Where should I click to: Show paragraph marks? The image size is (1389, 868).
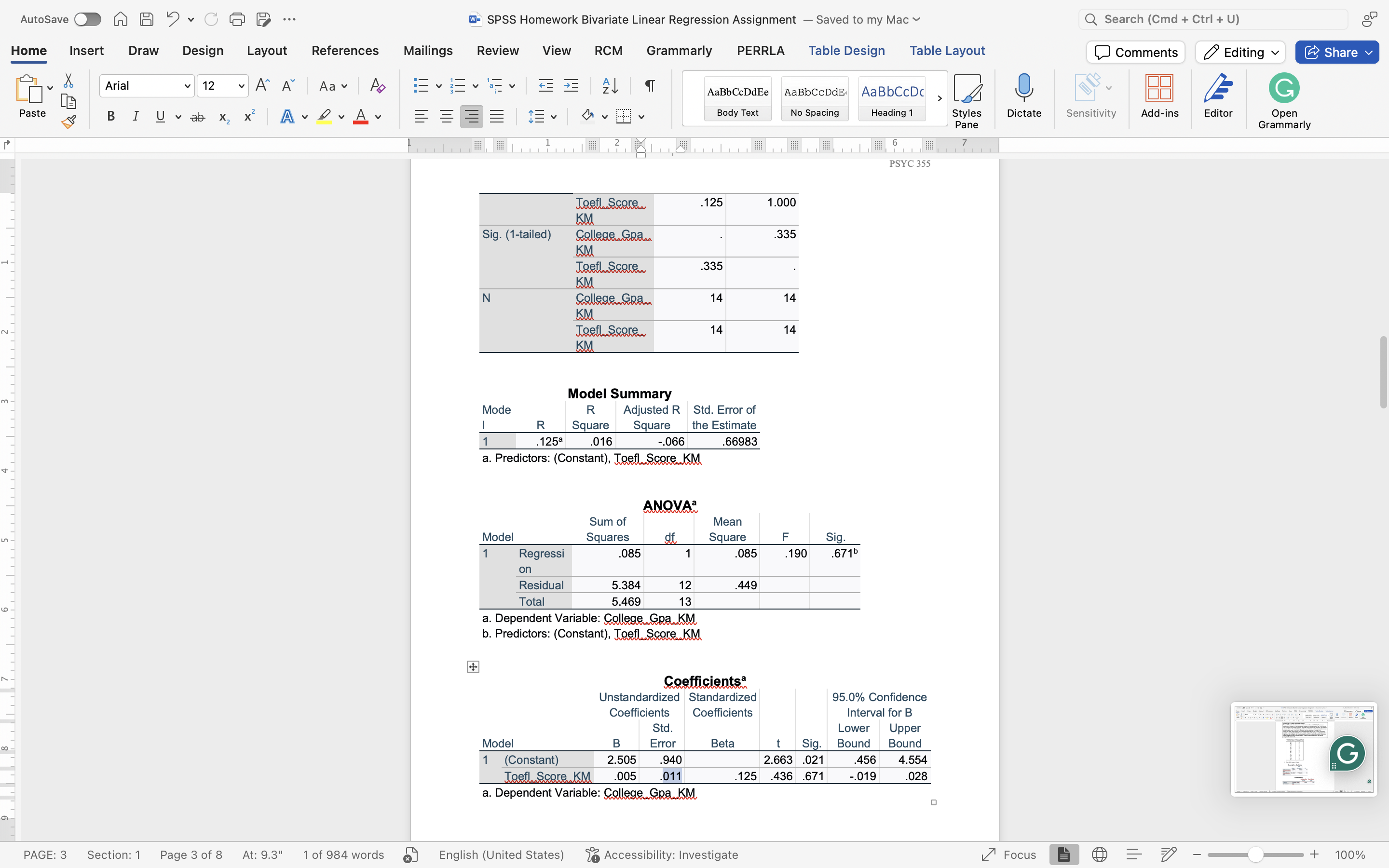(x=649, y=85)
